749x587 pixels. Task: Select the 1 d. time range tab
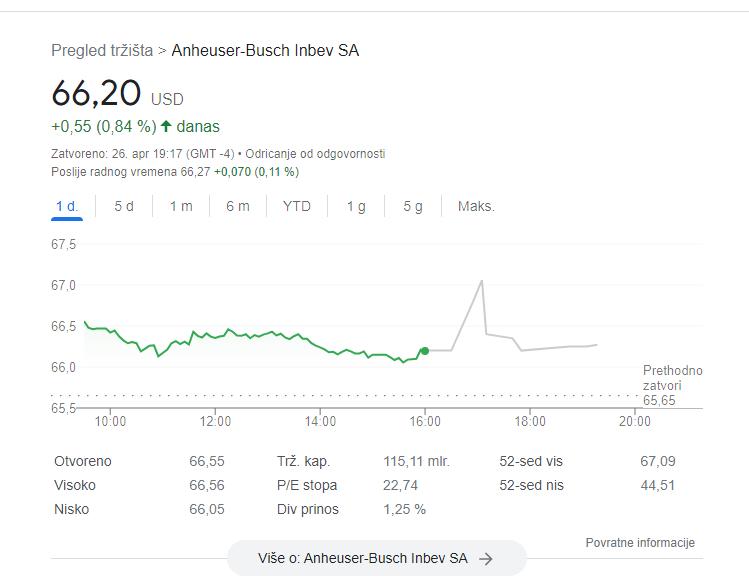tap(67, 206)
